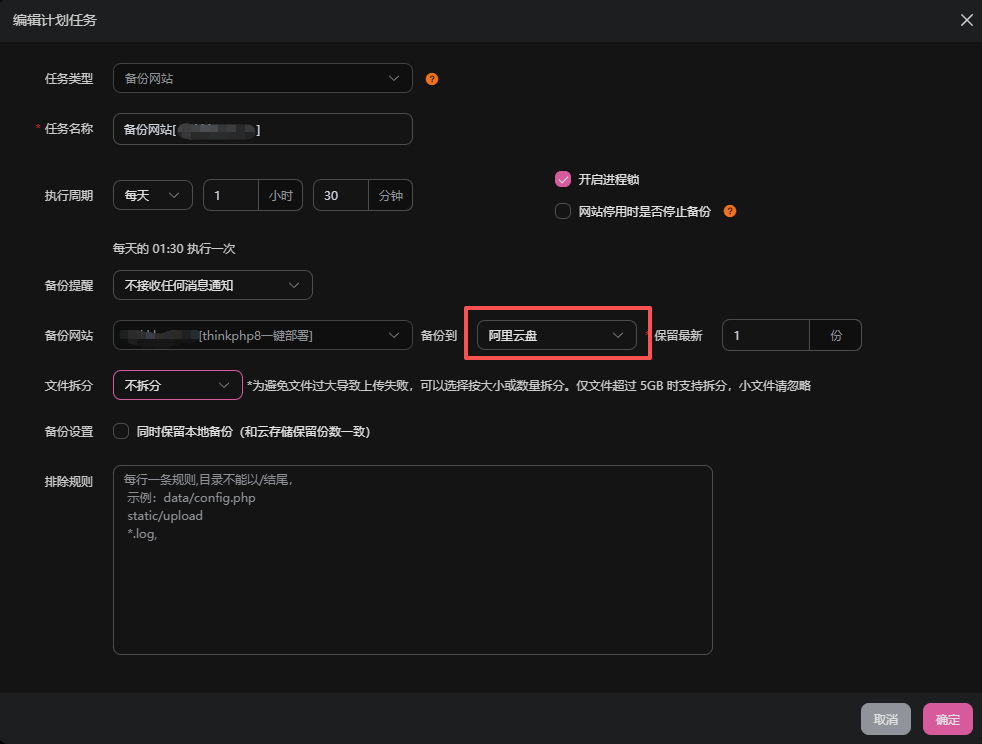Open the 备份提醒 notification dropdown
982x744 pixels.
212,285
